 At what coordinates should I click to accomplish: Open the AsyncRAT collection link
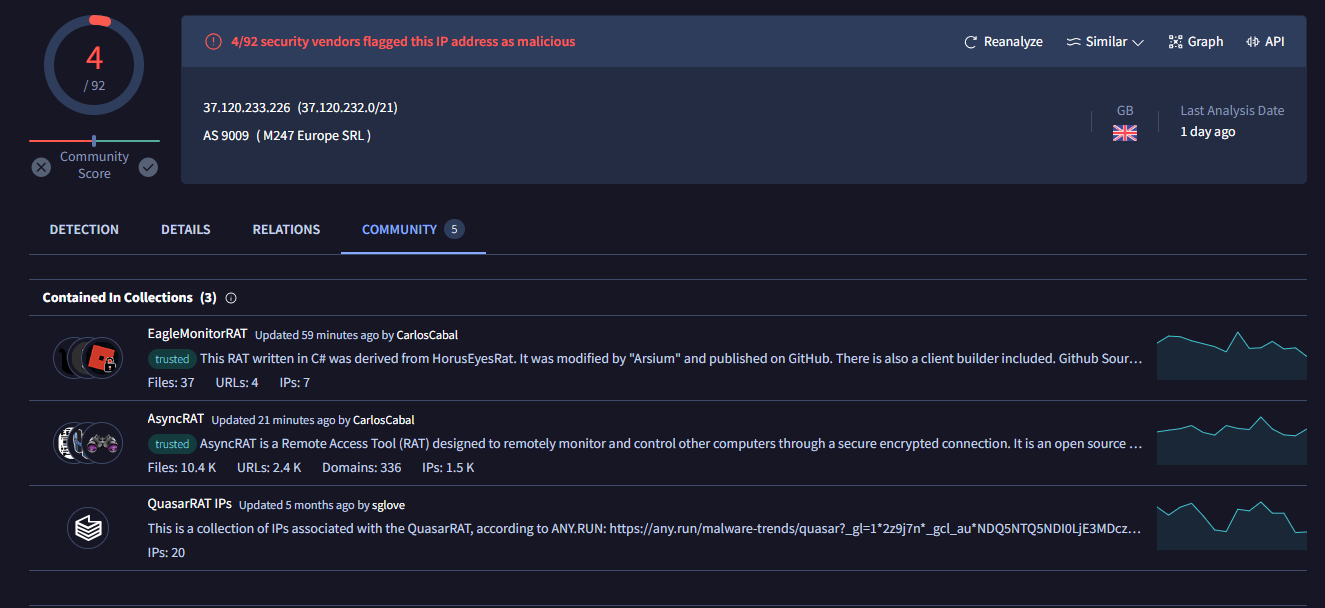[x=176, y=419]
